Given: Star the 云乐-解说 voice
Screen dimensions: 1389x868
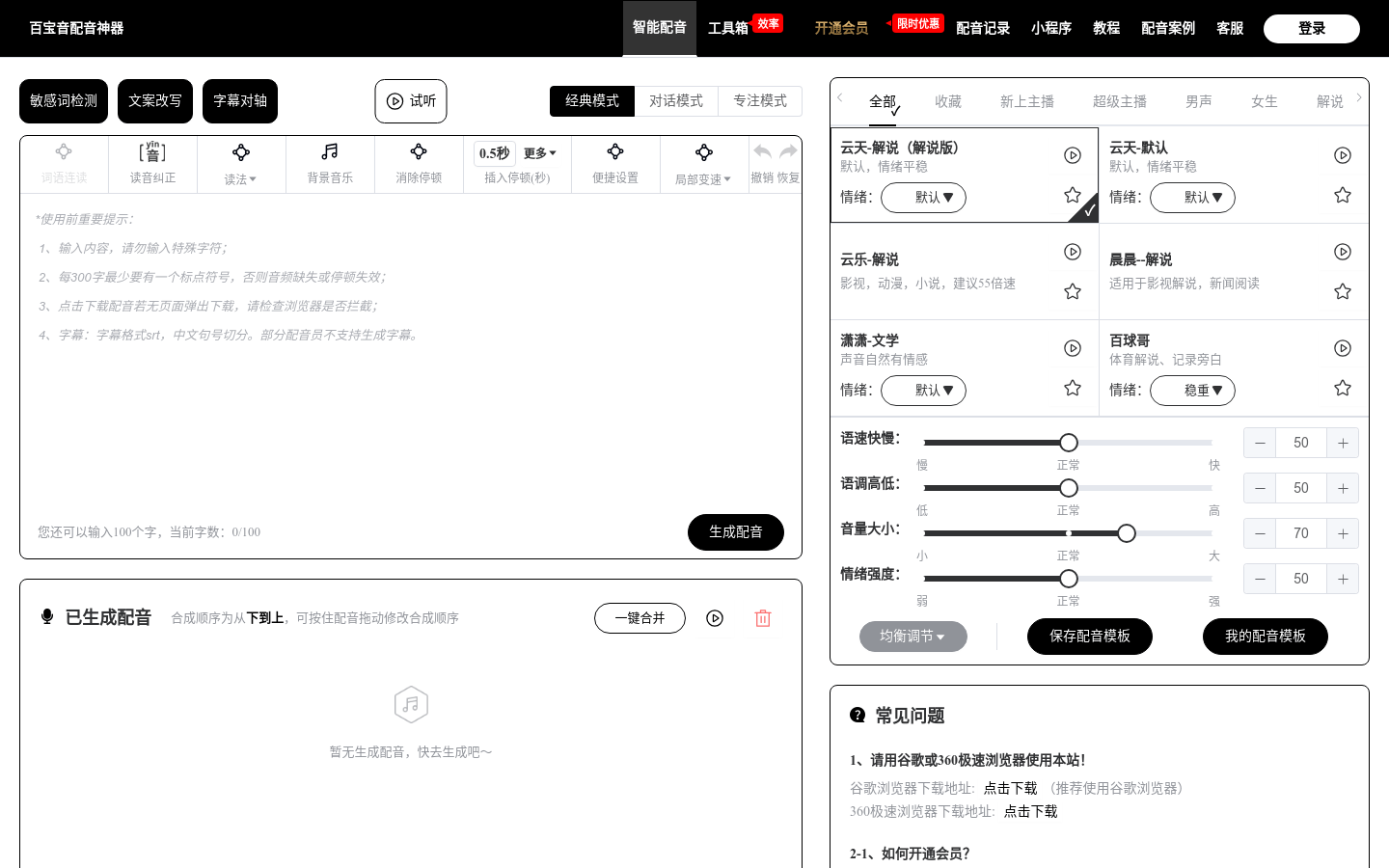Looking at the screenshot, I should (x=1073, y=291).
